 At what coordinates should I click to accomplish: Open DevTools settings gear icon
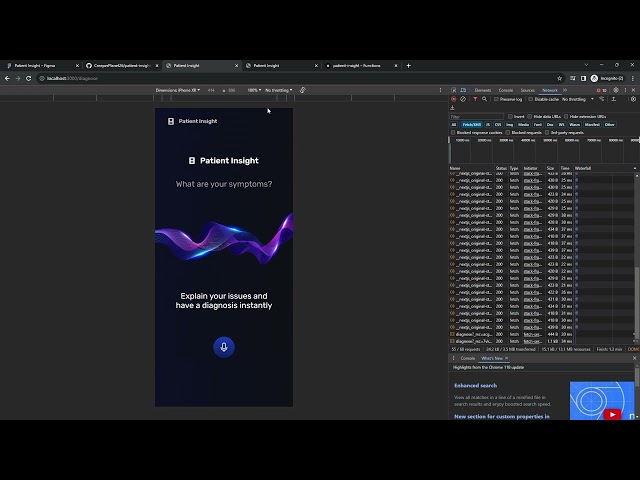616,90
